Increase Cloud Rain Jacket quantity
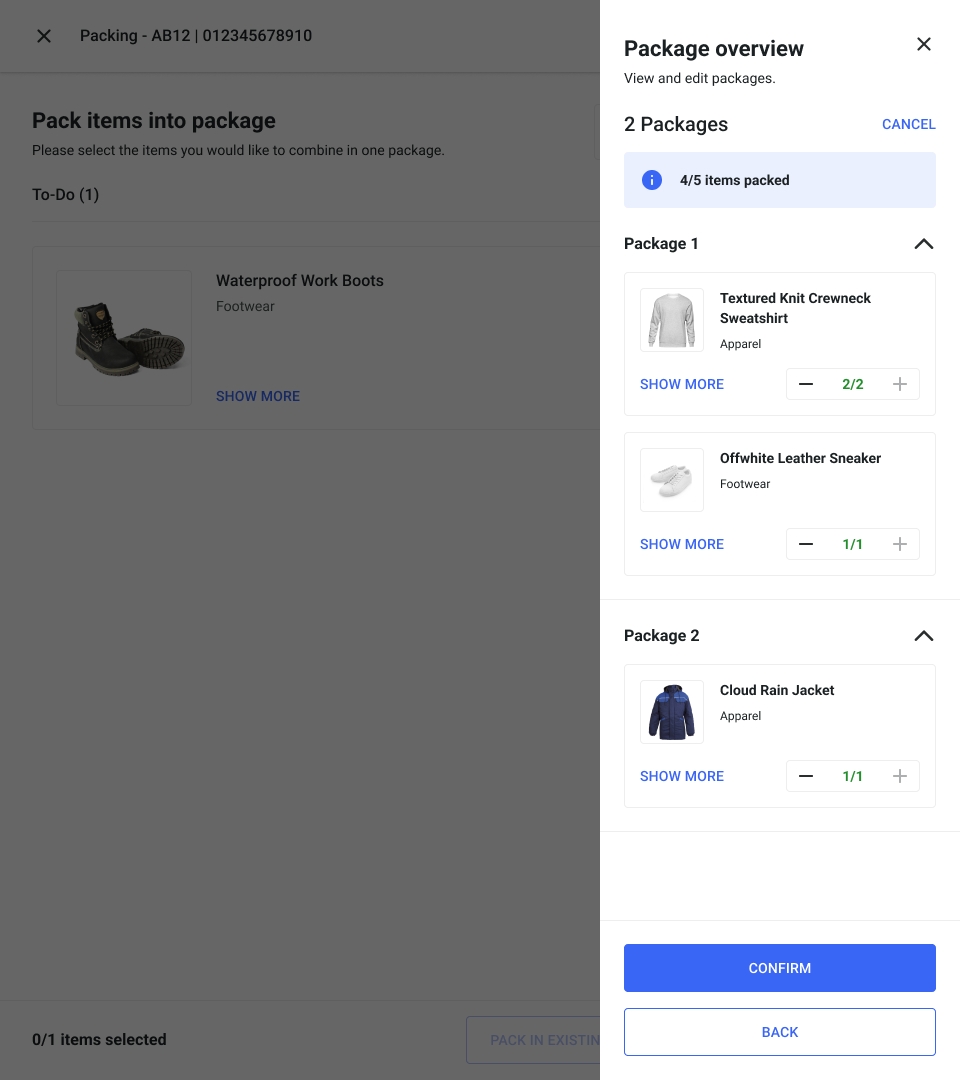 click(900, 776)
